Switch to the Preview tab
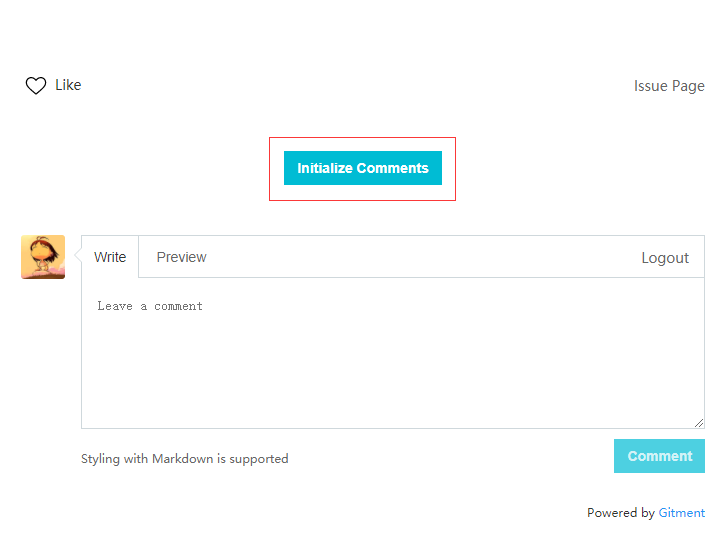Screen dimensions: 722x537 tap(181, 257)
